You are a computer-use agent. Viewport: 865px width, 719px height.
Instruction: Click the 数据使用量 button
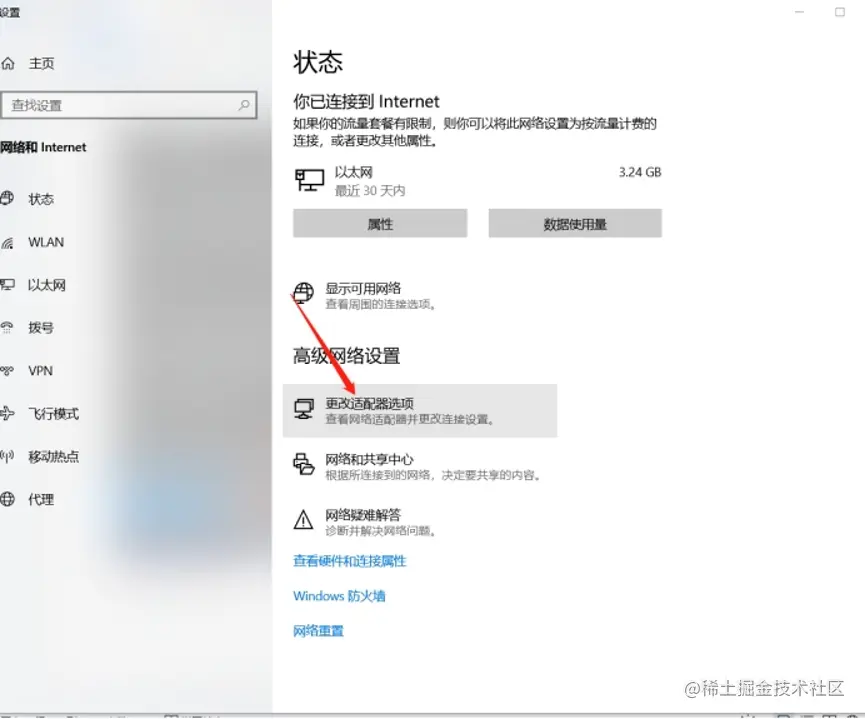[x=575, y=223]
